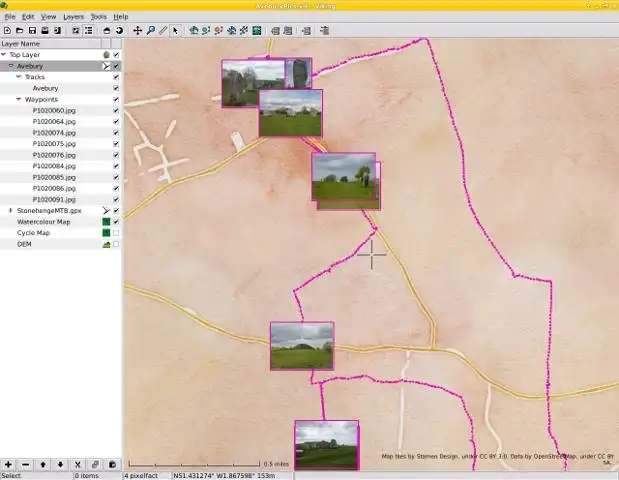The width and height of the screenshot is (619, 480).
Task: Disable the Watercolour Map layer checkbox
Action: [x=116, y=222]
